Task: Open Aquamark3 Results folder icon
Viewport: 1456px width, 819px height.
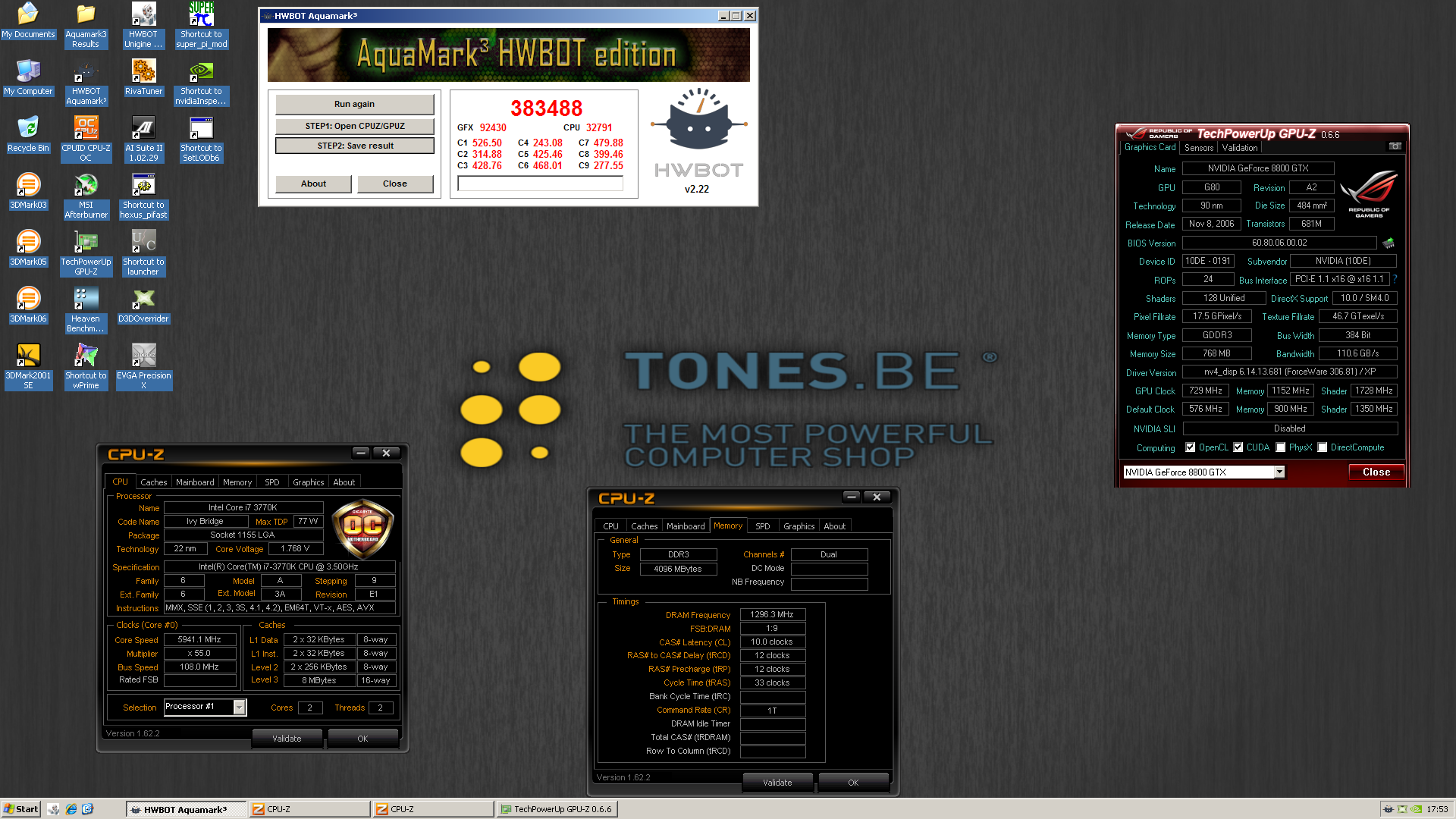Action: click(86, 25)
